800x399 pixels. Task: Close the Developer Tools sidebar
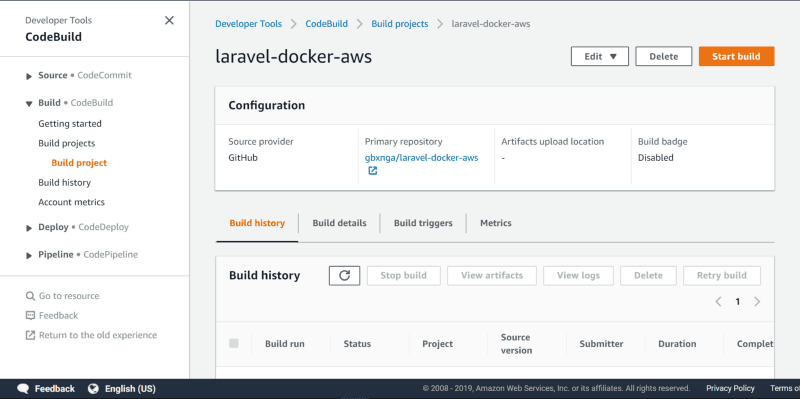[169, 20]
